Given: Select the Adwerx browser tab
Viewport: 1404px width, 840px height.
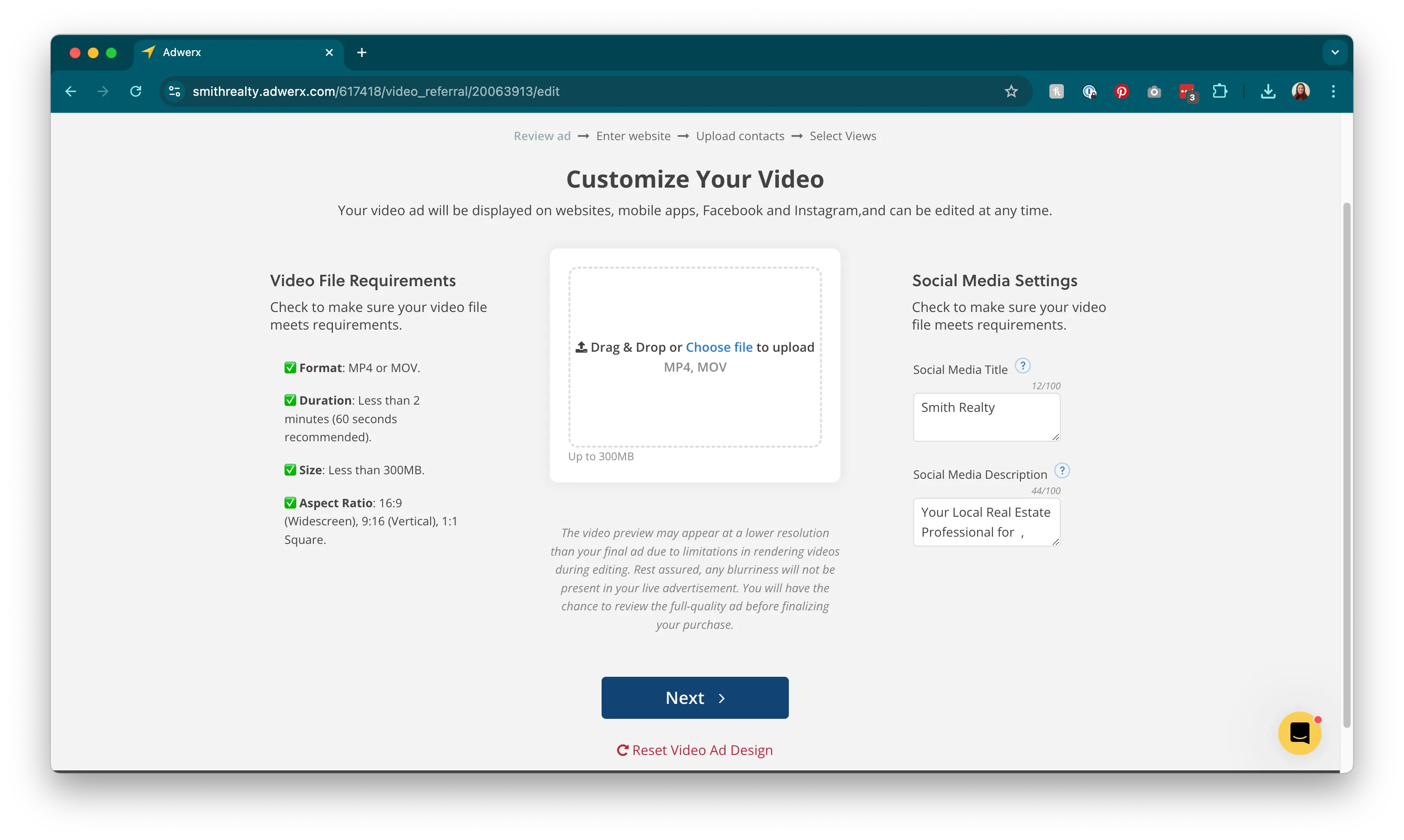Looking at the screenshot, I should click(239, 52).
